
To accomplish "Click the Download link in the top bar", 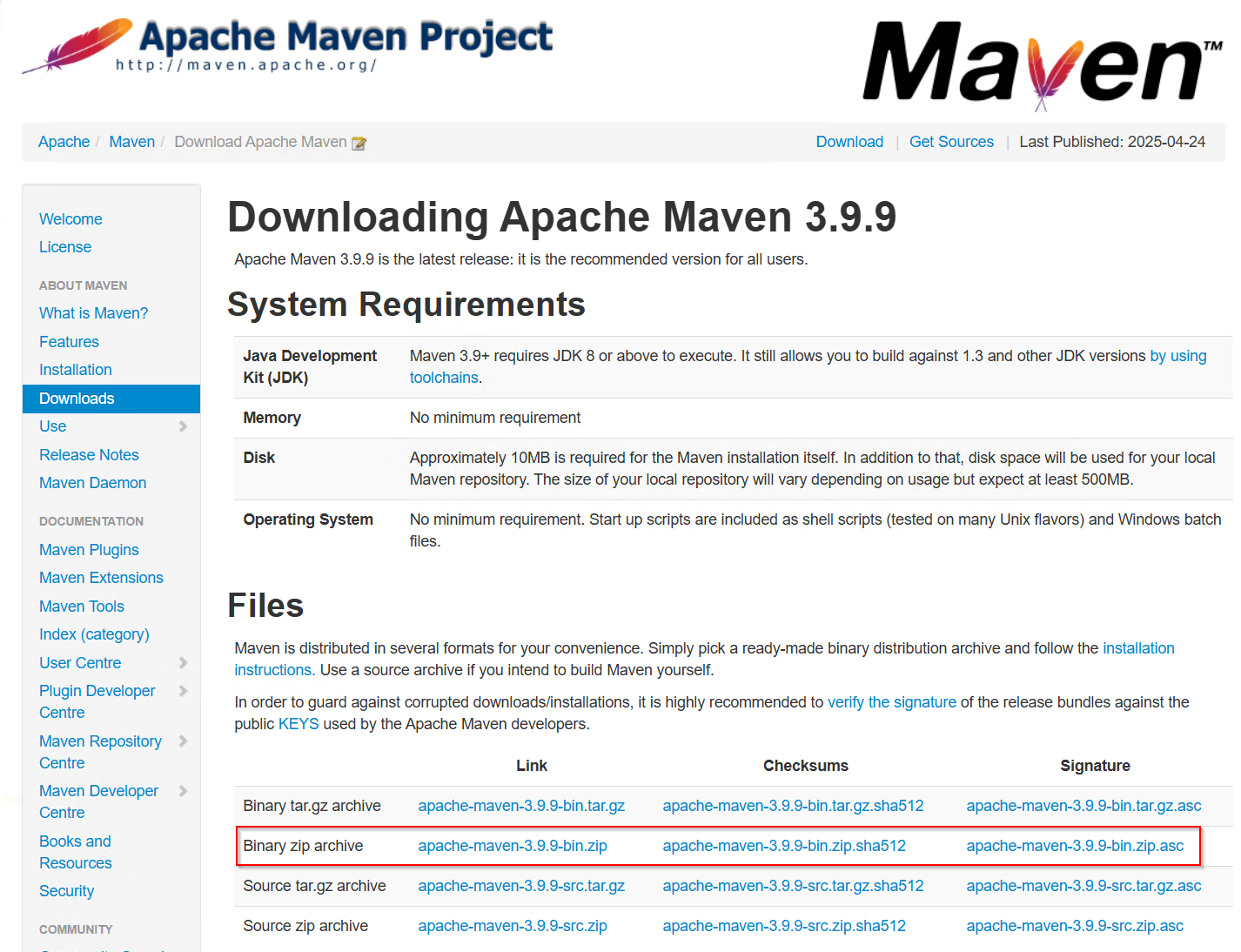I will [849, 142].
